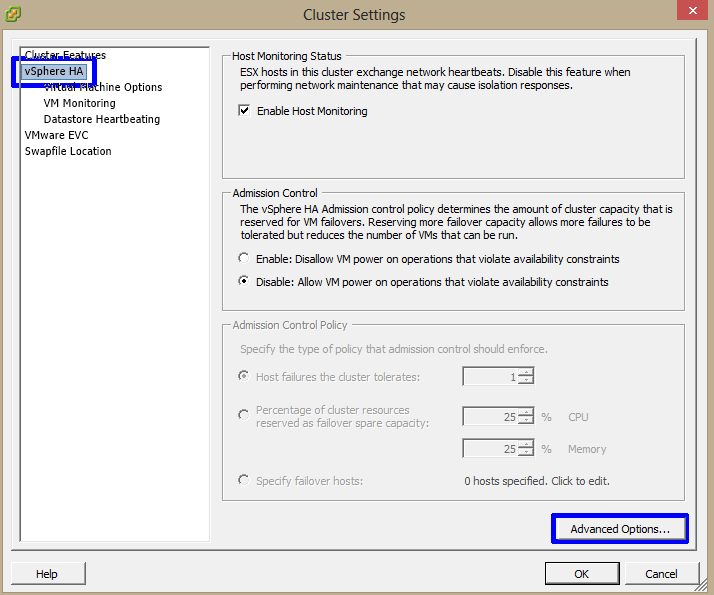Decrease the CPU percentage value
Viewport: 714px width, 595px height.
pos(526,420)
